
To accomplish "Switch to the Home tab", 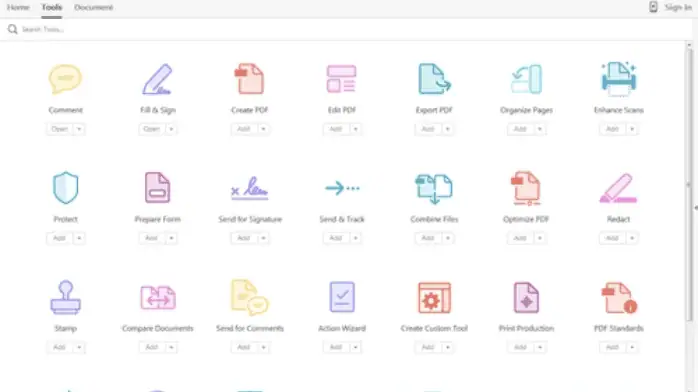I will click(x=18, y=8).
